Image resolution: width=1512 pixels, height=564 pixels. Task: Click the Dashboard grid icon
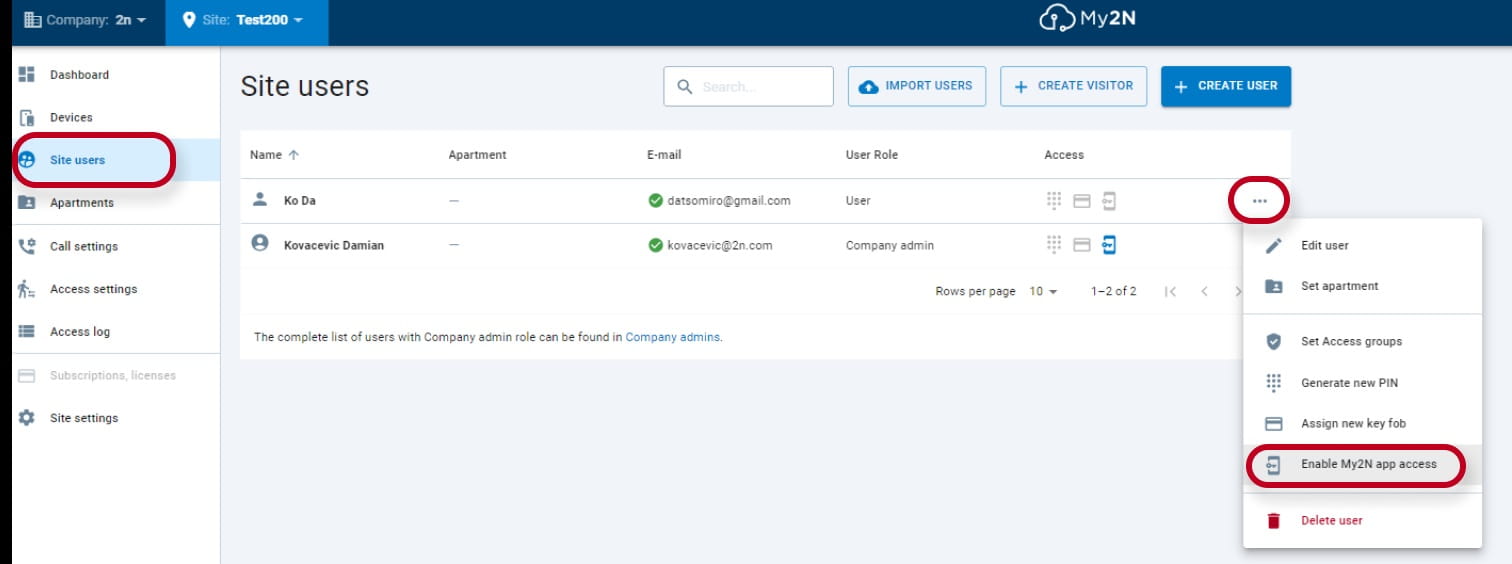point(28,75)
